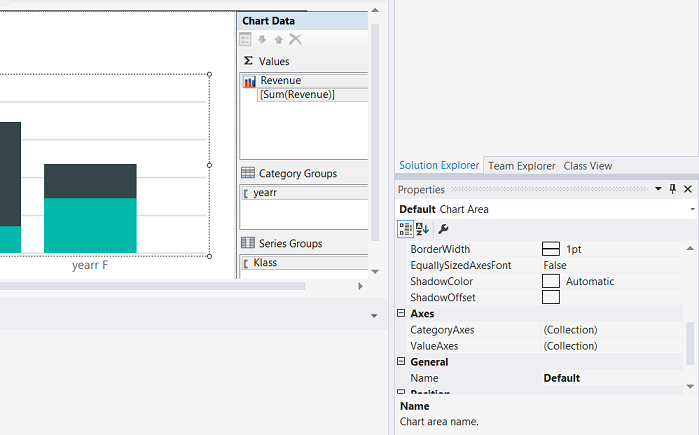Select the yearr category group field
The height and width of the screenshot is (435, 699).
(x=265, y=192)
